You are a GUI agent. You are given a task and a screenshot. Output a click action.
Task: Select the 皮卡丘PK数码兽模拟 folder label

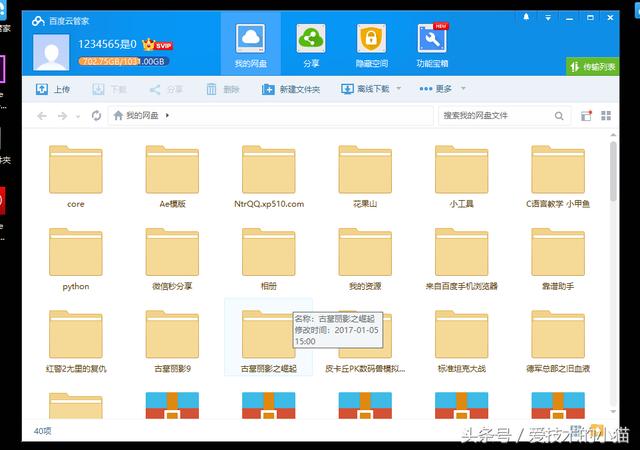tap(365, 369)
